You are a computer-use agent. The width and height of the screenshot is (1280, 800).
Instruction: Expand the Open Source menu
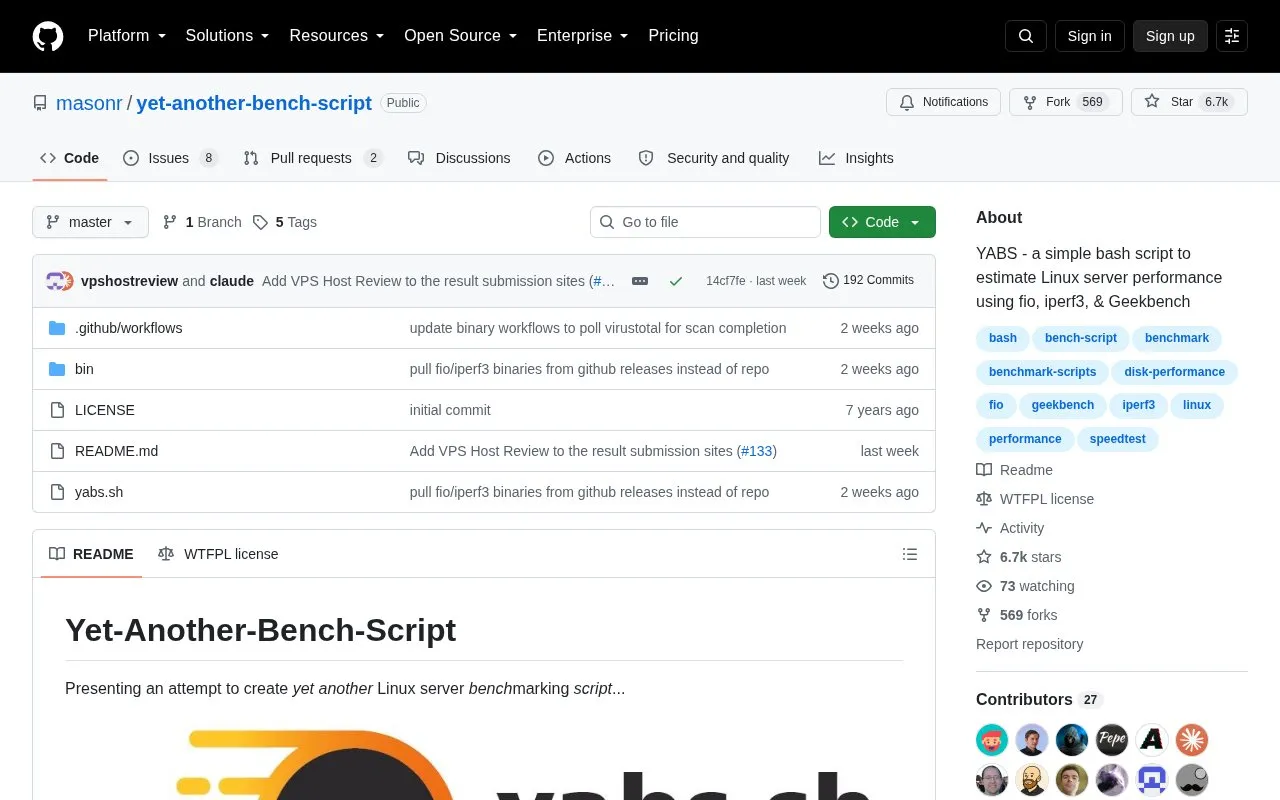[461, 36]
